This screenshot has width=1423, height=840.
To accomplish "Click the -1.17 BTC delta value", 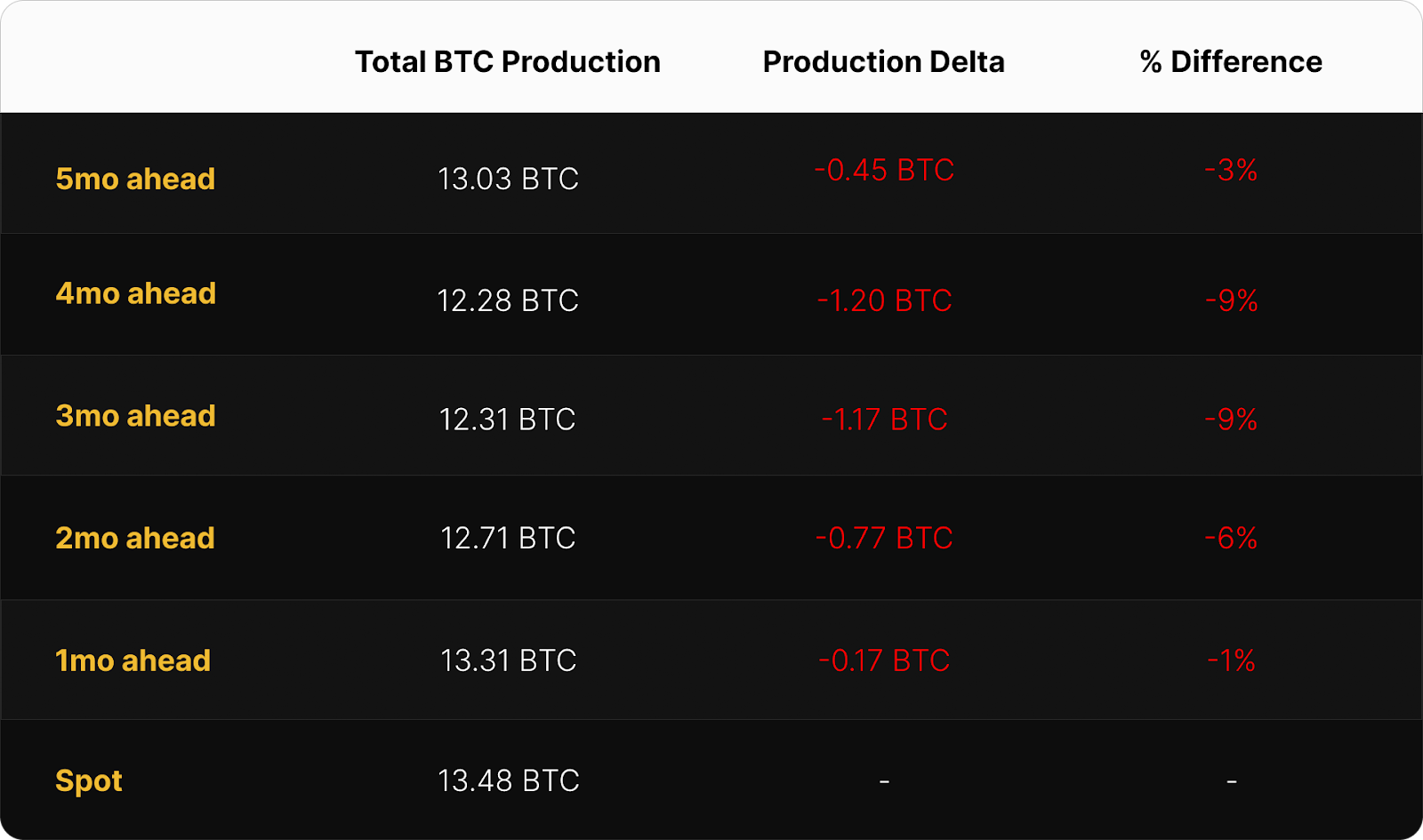I will pyautogui.click(x=884, y=420).
